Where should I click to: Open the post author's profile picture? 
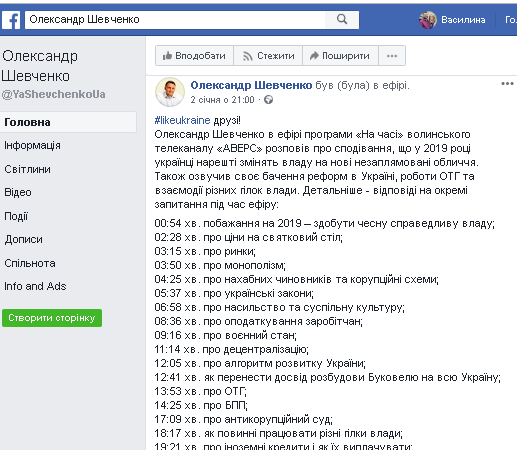tap(170, 92)
